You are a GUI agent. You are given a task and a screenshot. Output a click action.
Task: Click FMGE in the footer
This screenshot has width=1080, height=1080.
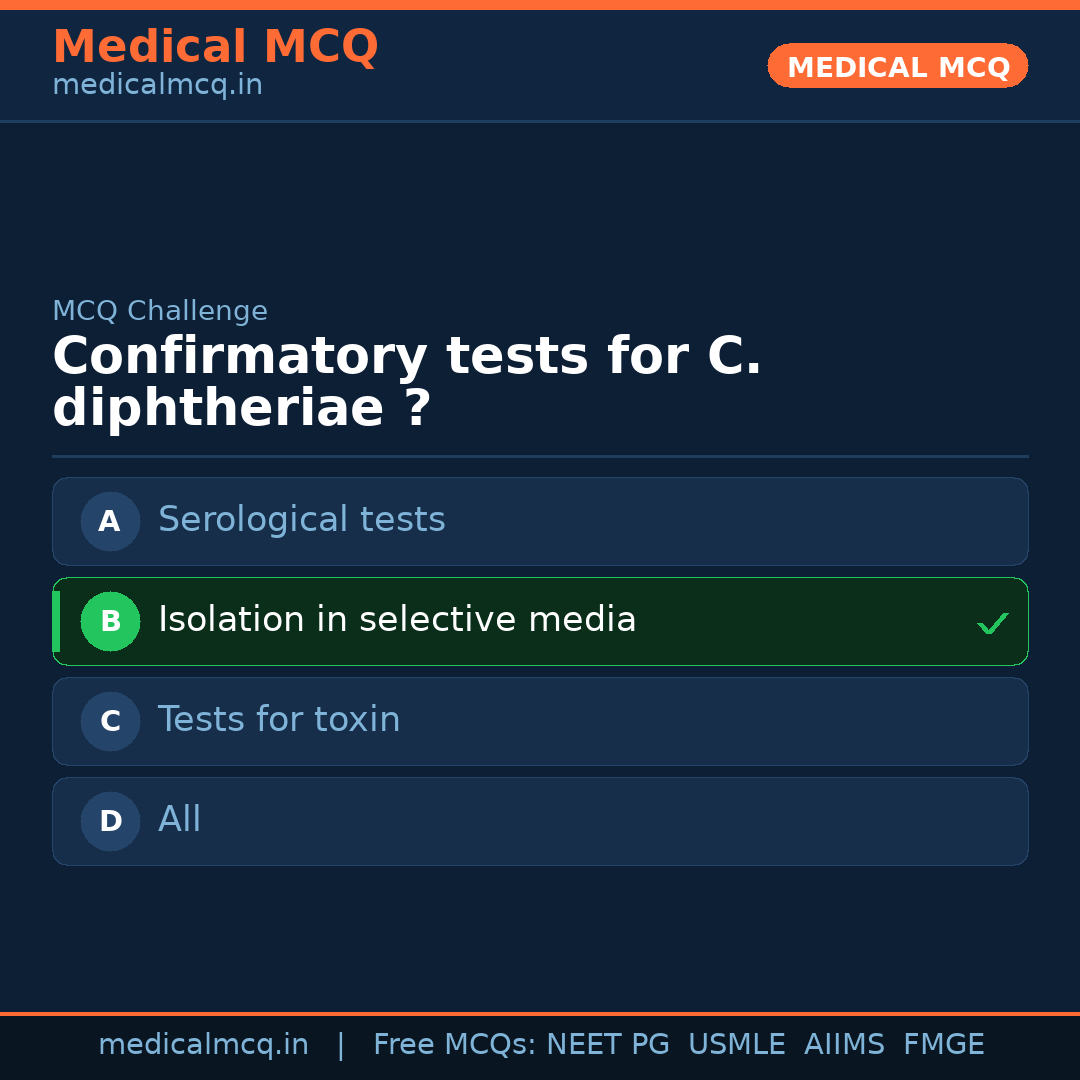click(943, 1045)
